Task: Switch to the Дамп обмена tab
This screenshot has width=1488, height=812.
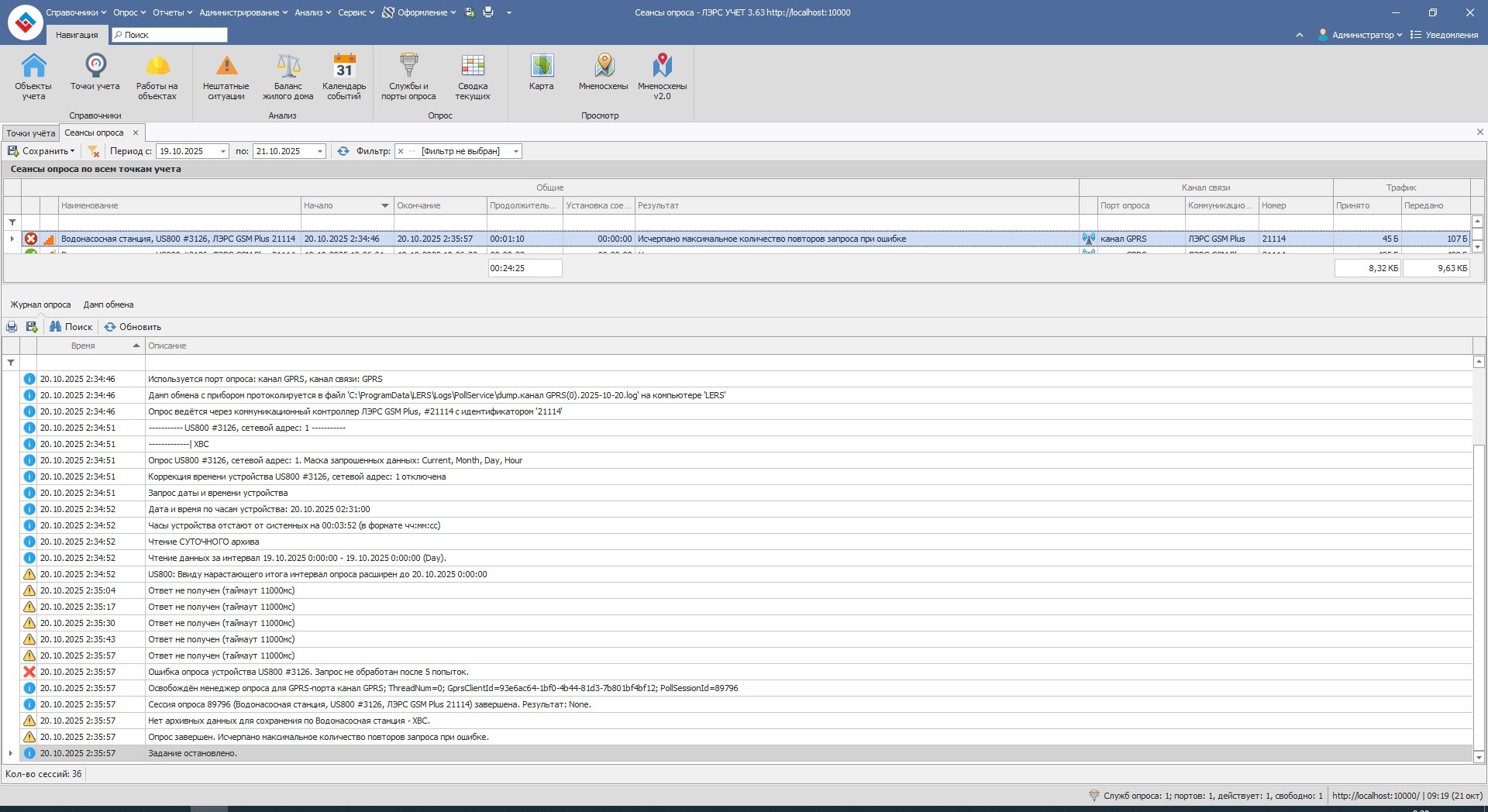Action: (x=108, y=305)
